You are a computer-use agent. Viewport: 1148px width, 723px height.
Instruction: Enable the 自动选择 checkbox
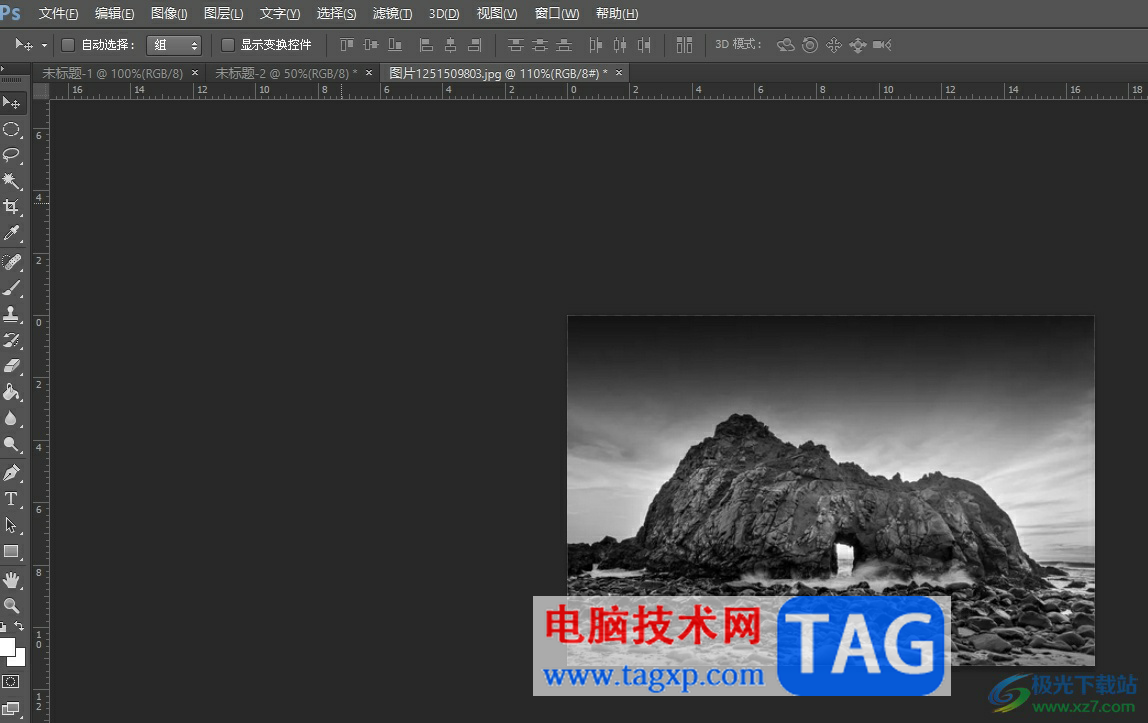click(x=68, y=45)
